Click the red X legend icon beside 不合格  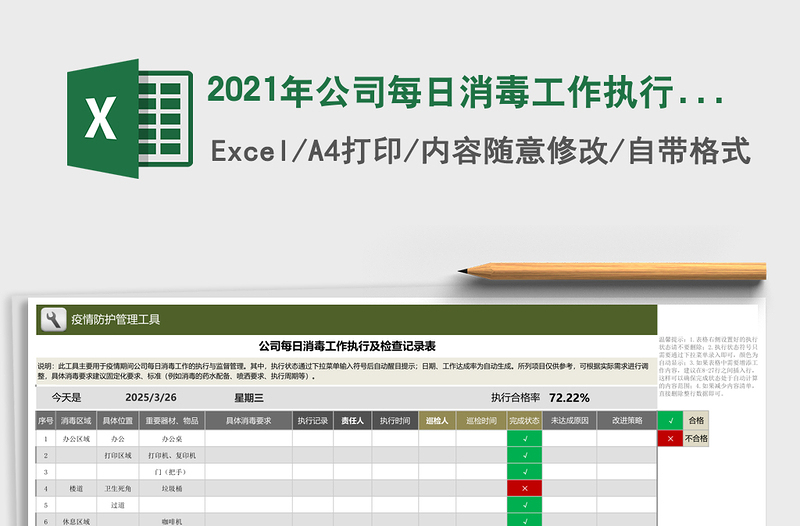pyautogui.click(x=669, y=438)
